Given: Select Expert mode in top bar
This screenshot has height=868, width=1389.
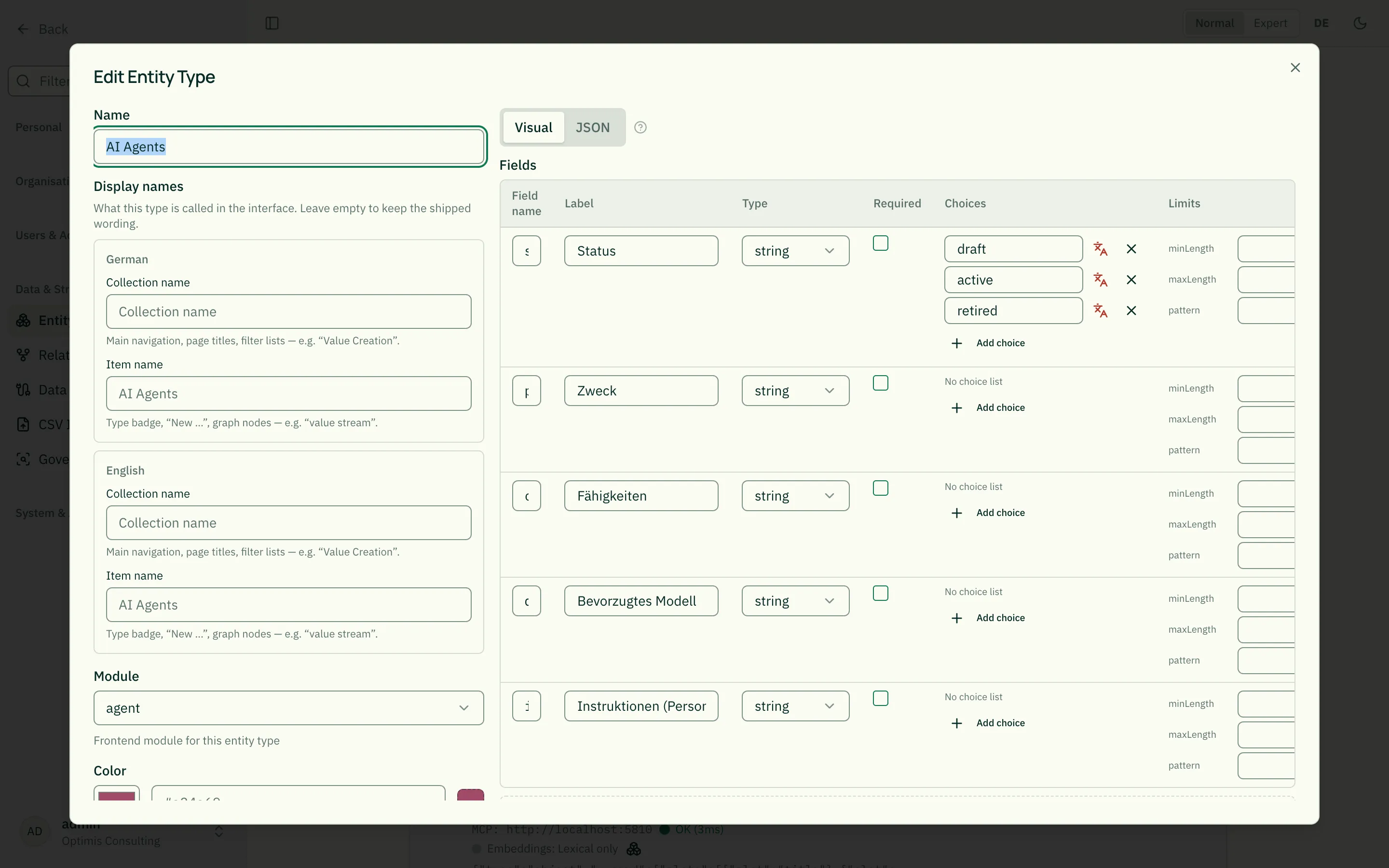Looking at the screenshot, I should pyautogui.click(x=1269, y=24).
